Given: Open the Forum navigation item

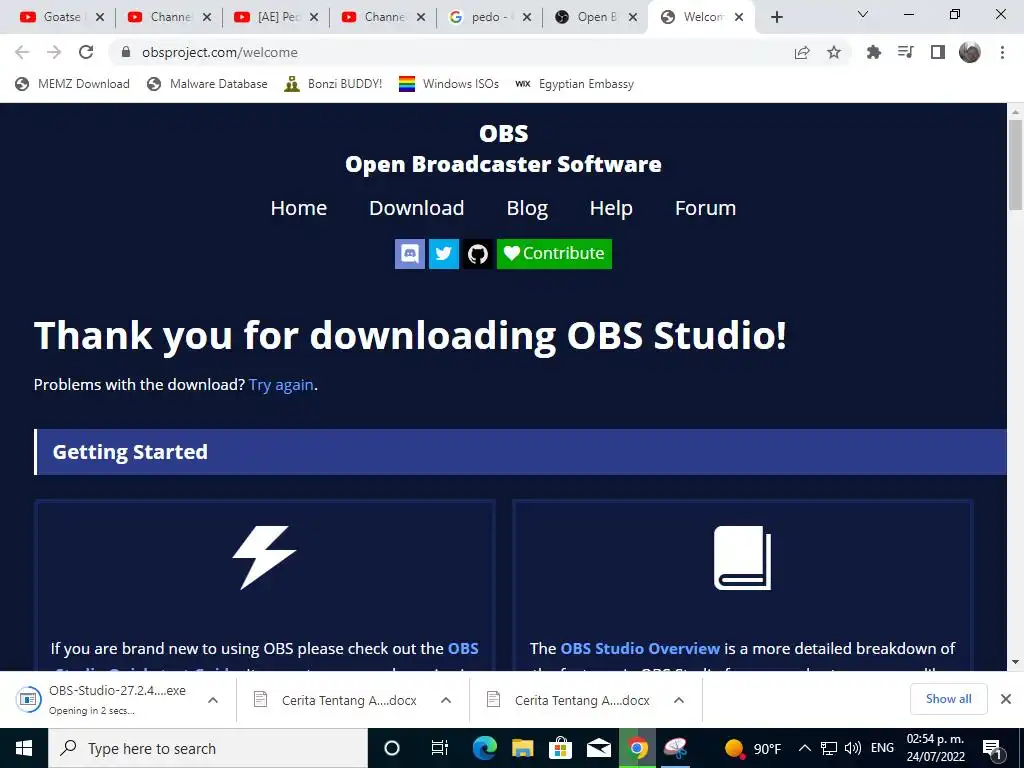Looking at the screenshot, I should 705,208.
